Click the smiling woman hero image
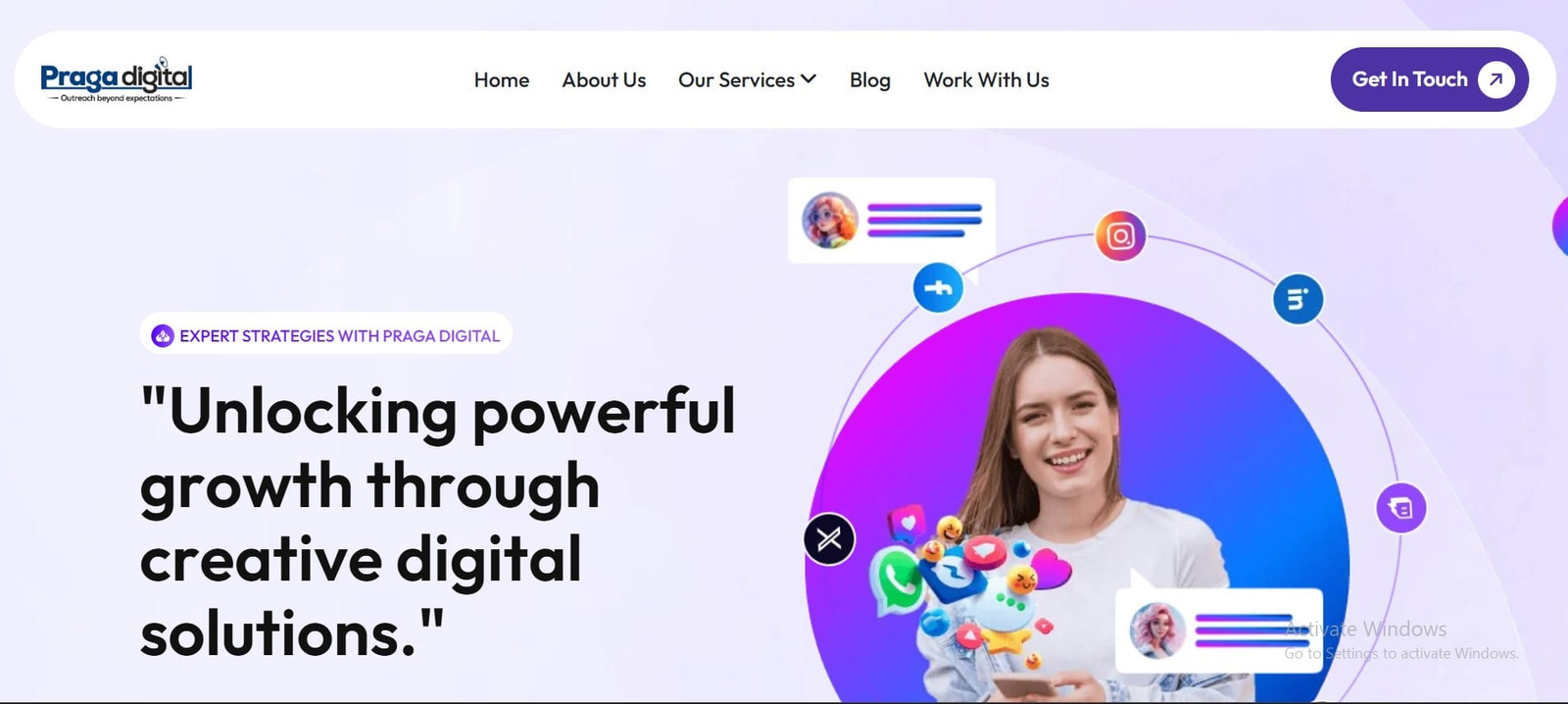The image size is (1568, 704). click(x=1078, y=500)
